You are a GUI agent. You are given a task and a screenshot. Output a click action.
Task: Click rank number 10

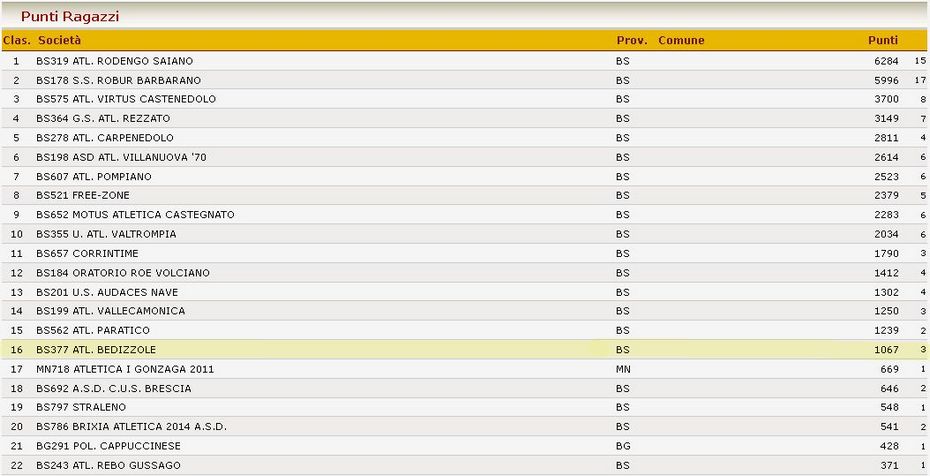17,234
